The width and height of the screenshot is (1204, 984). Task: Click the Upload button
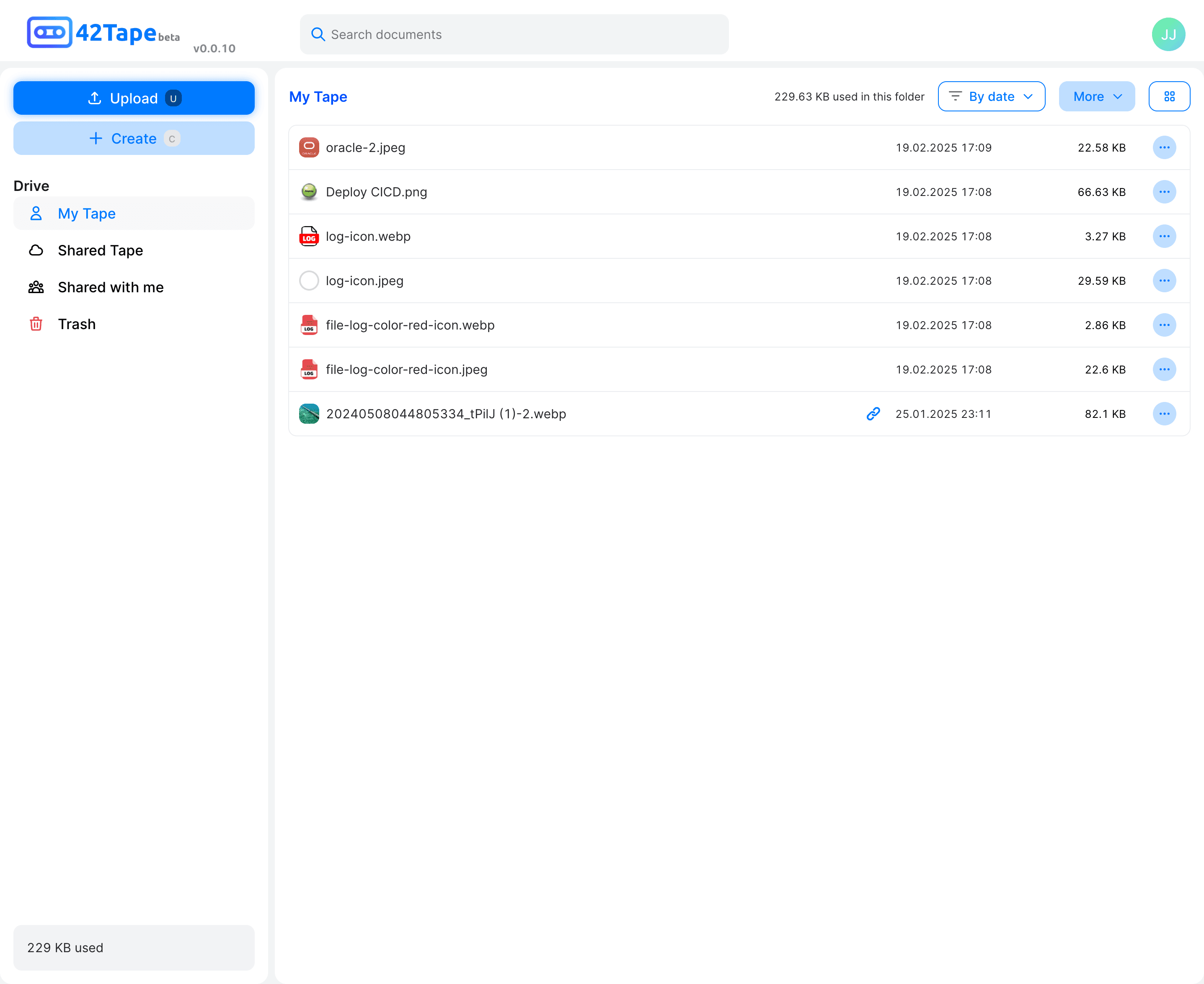click(x=134, y=98)
